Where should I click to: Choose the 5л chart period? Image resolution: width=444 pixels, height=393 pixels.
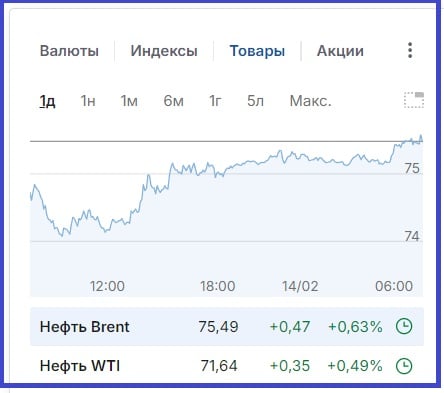(255, 101)
